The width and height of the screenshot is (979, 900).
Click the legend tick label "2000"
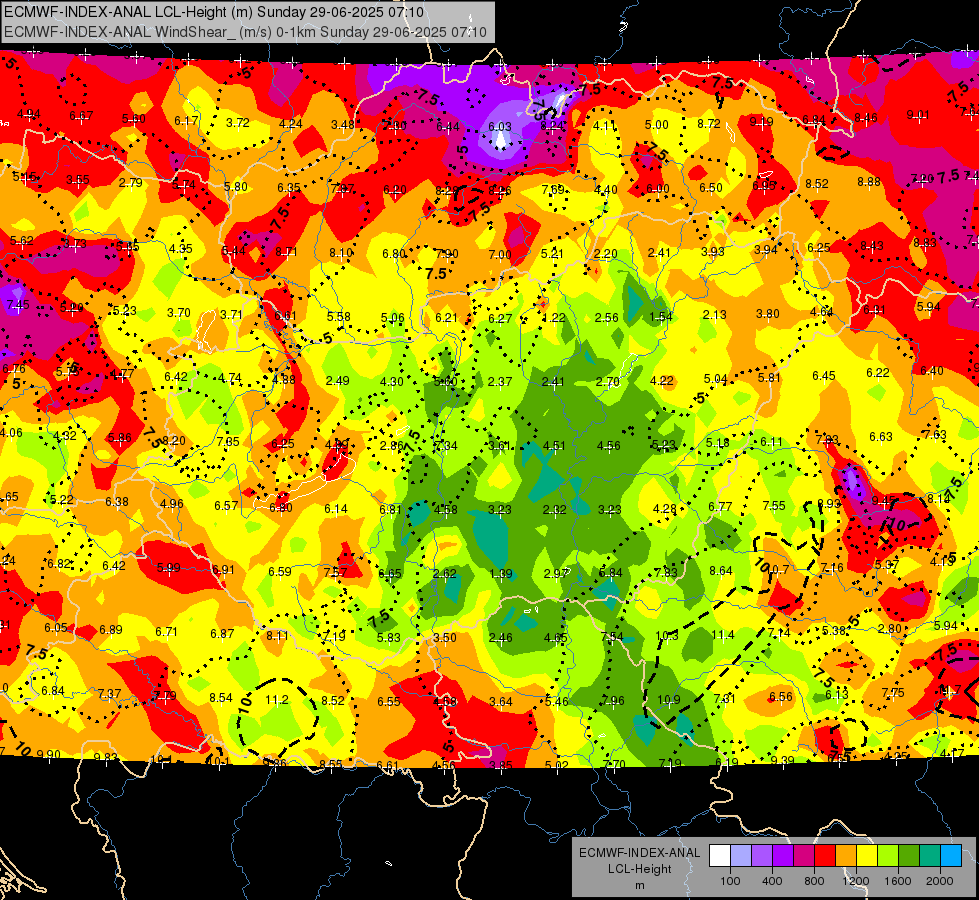[940, 881]
